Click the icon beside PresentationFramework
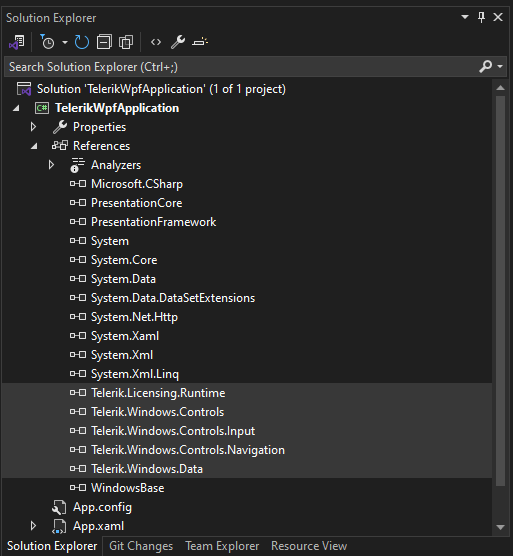Viewport: 513px width, 556px height. 78,222
